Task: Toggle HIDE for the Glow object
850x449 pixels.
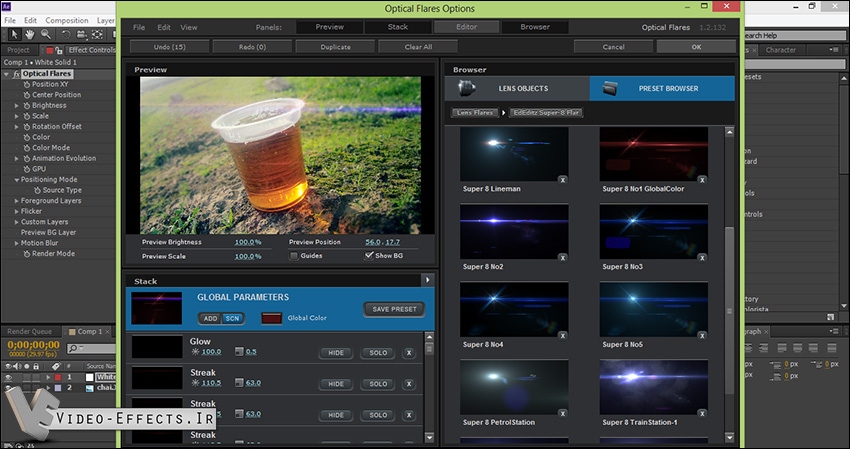Action: [336, 352]
